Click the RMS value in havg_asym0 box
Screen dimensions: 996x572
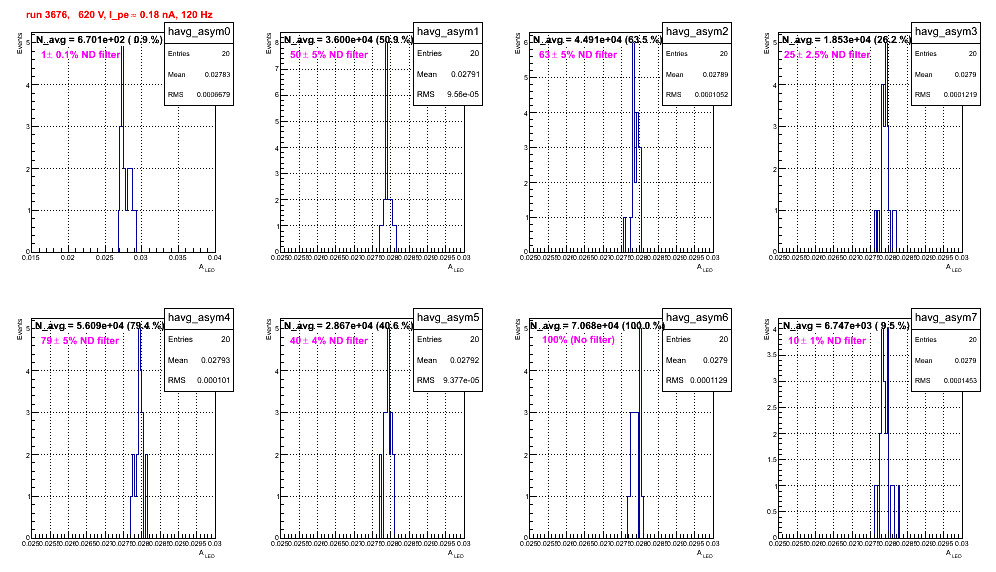click(213, 94)
